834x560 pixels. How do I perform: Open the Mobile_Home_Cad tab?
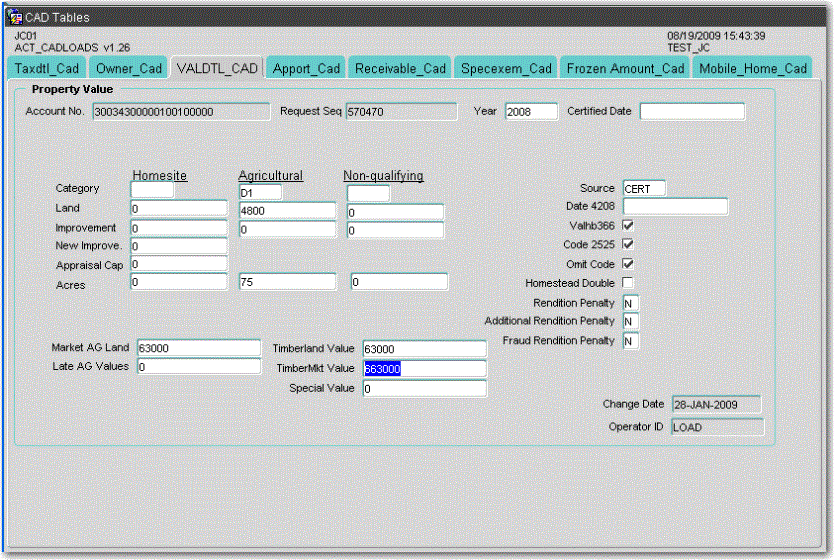(x=752, y=68)
